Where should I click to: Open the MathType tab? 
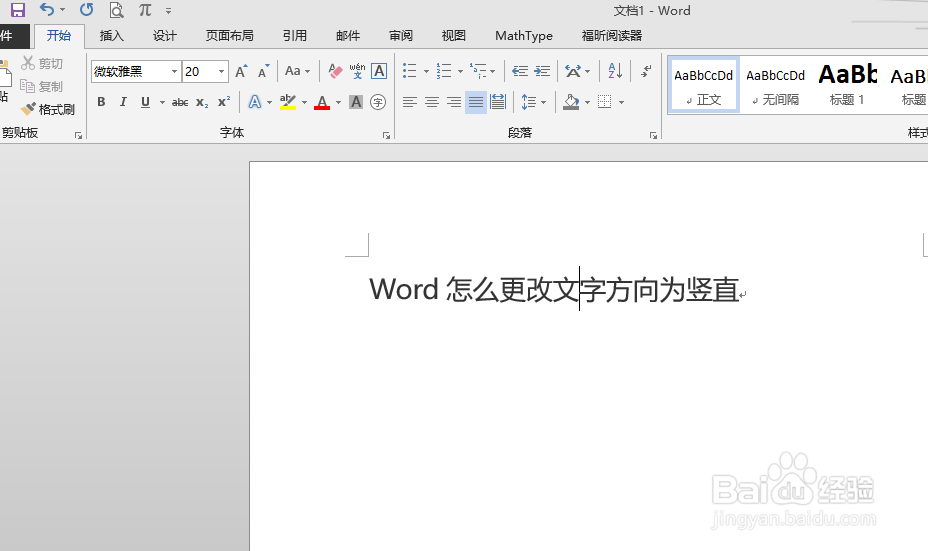coord(524,36)
